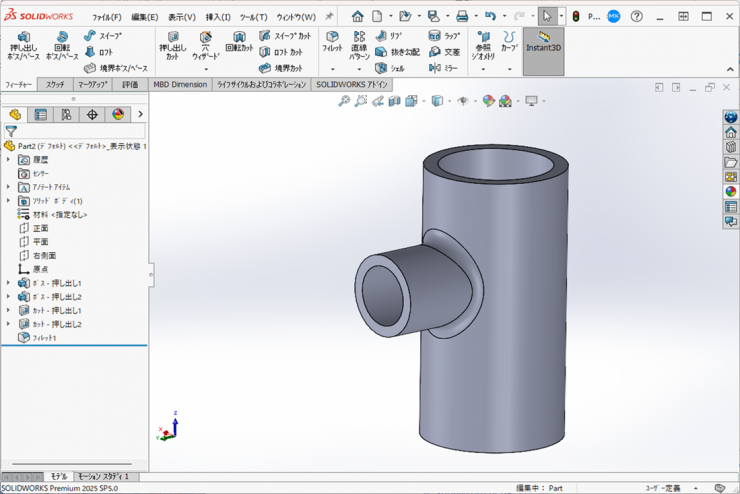The width and height of the screenshot is (740, 494).
Task: Click the Edit Appearance color ball icon
Action: coord(488,101)
